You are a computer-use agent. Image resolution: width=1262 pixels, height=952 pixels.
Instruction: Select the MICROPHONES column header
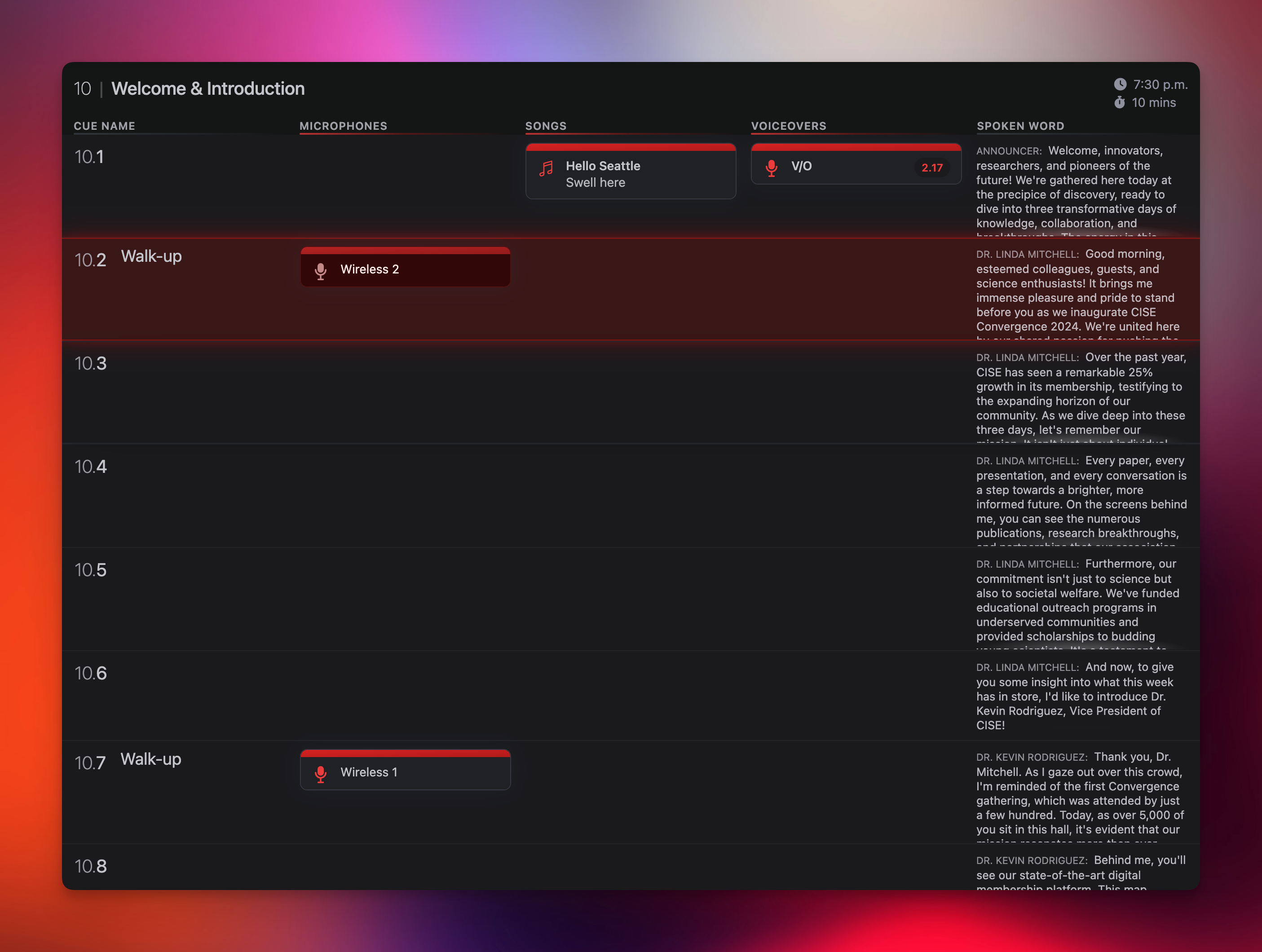pos(343,126)
